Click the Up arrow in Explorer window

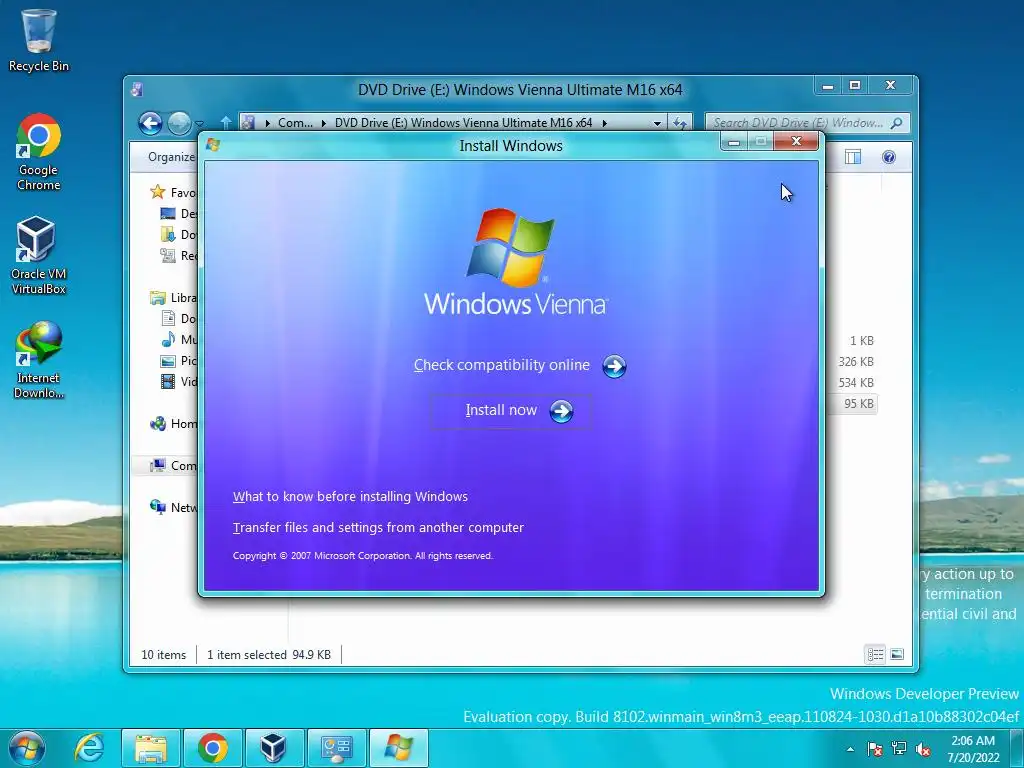click(225, 122)
